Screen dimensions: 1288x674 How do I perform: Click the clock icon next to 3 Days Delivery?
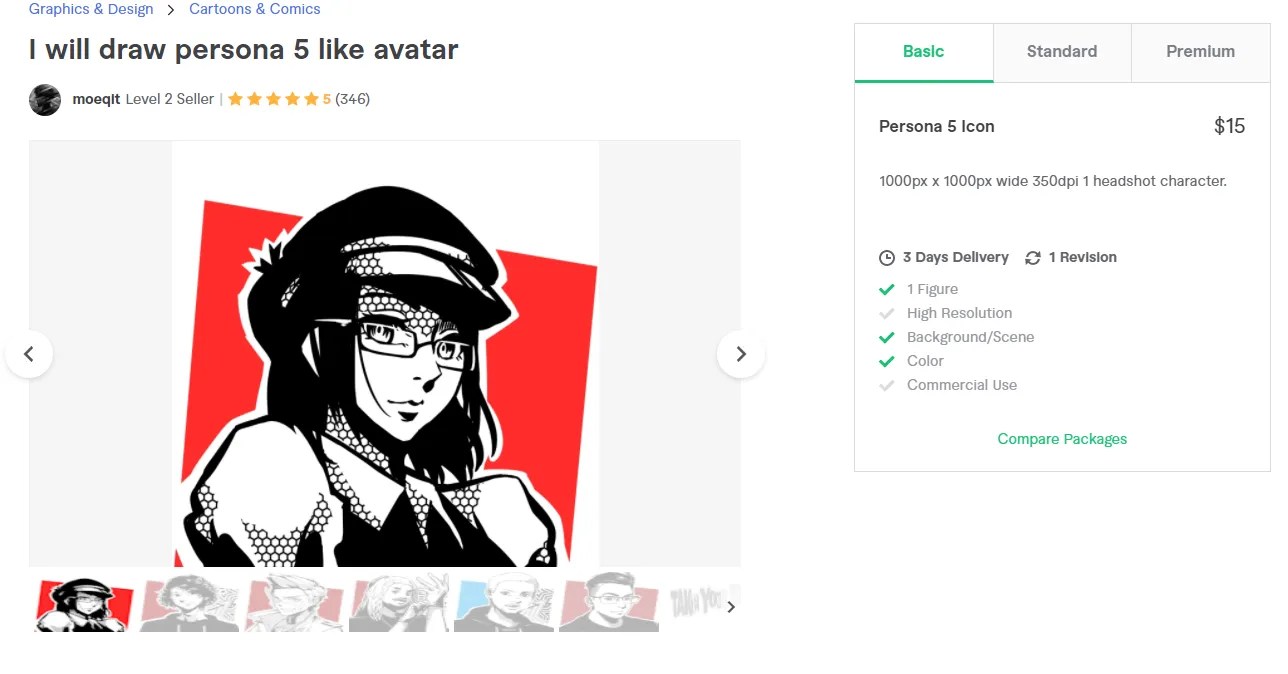coord(887,257)
